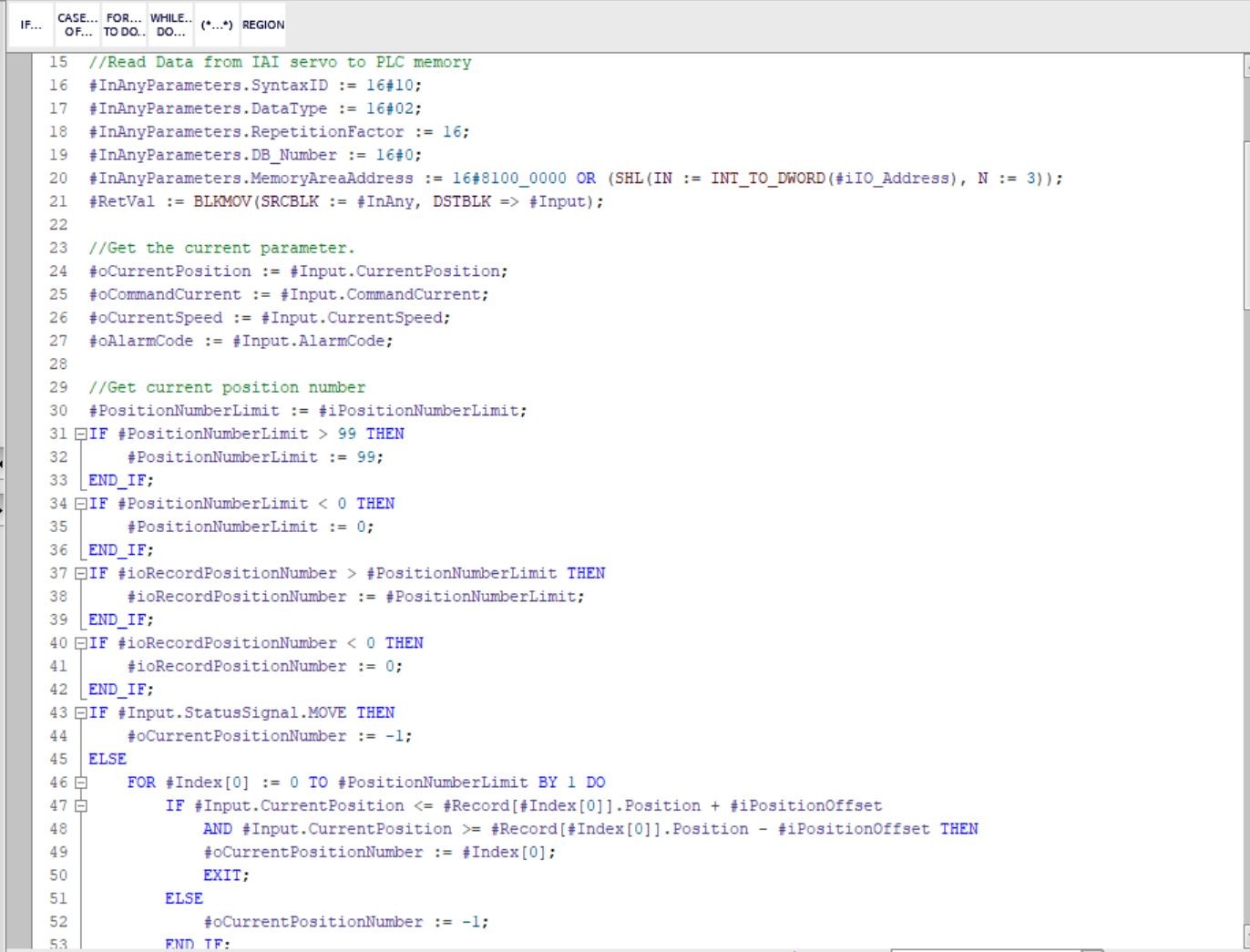1250x952 pixels.
Task: Select line number 15
Action: [58, 62]
